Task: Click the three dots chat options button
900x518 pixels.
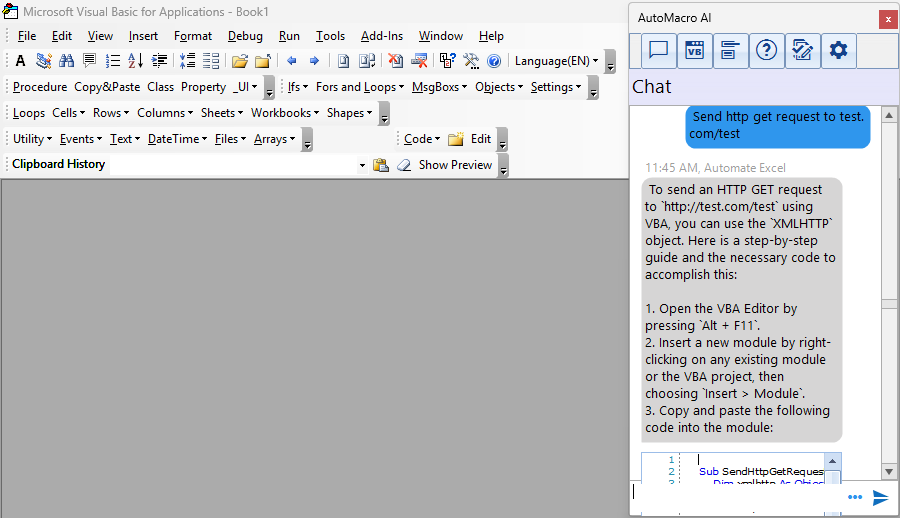Action: tap(855, 497)
